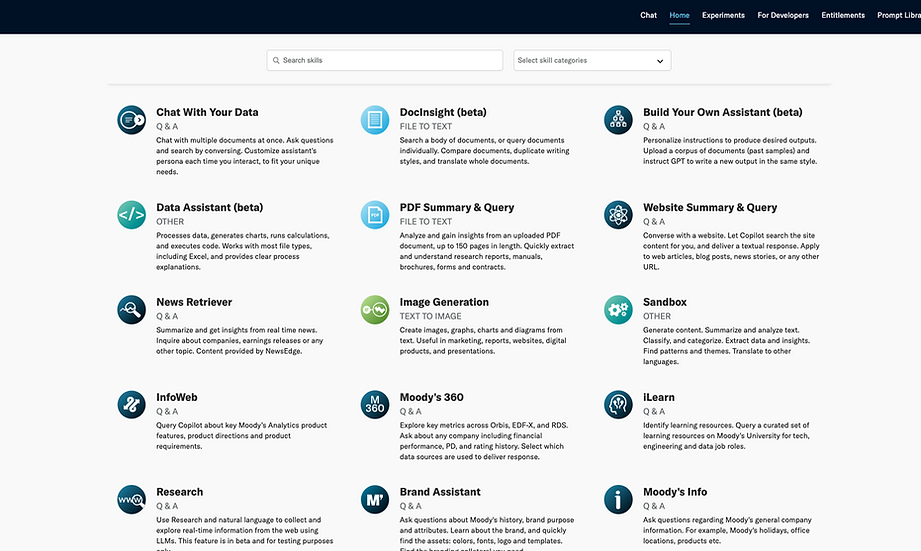This screenshot has height=551, width=921.
Task: Open the Select skill categories dropdown
Action: (592, 61)
